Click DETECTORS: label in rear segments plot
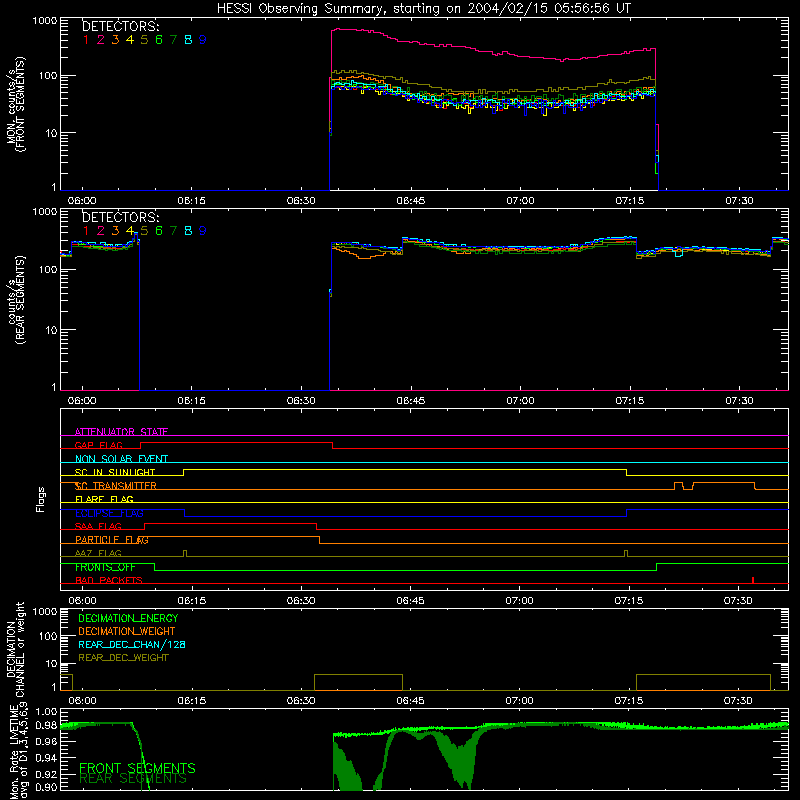 pos(120,217)
